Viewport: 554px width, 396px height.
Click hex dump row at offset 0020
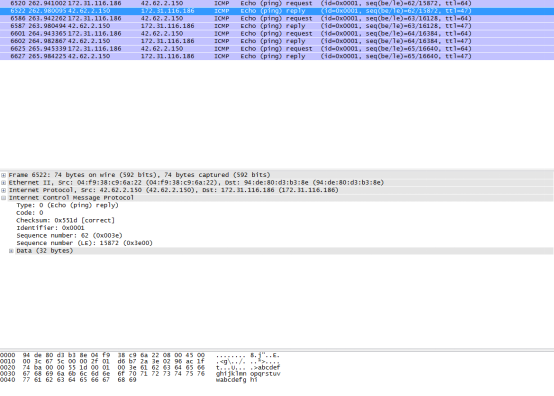pos(140,367)
